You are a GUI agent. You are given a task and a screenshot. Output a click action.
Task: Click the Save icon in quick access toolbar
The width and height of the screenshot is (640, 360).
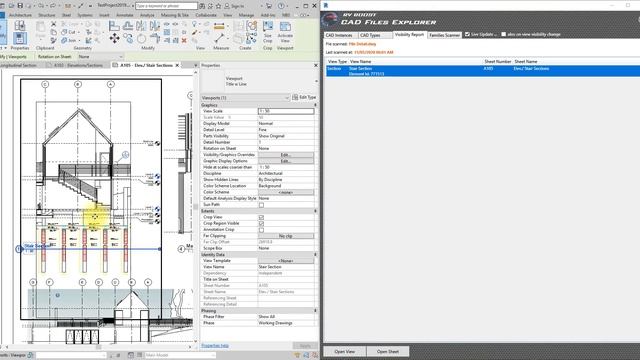(20, 6)
